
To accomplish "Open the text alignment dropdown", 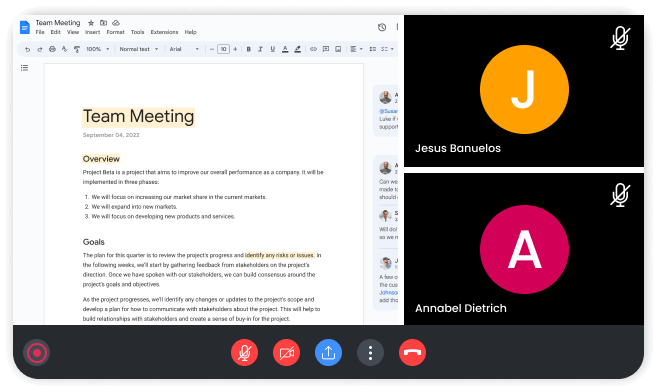I will point(356,49).
